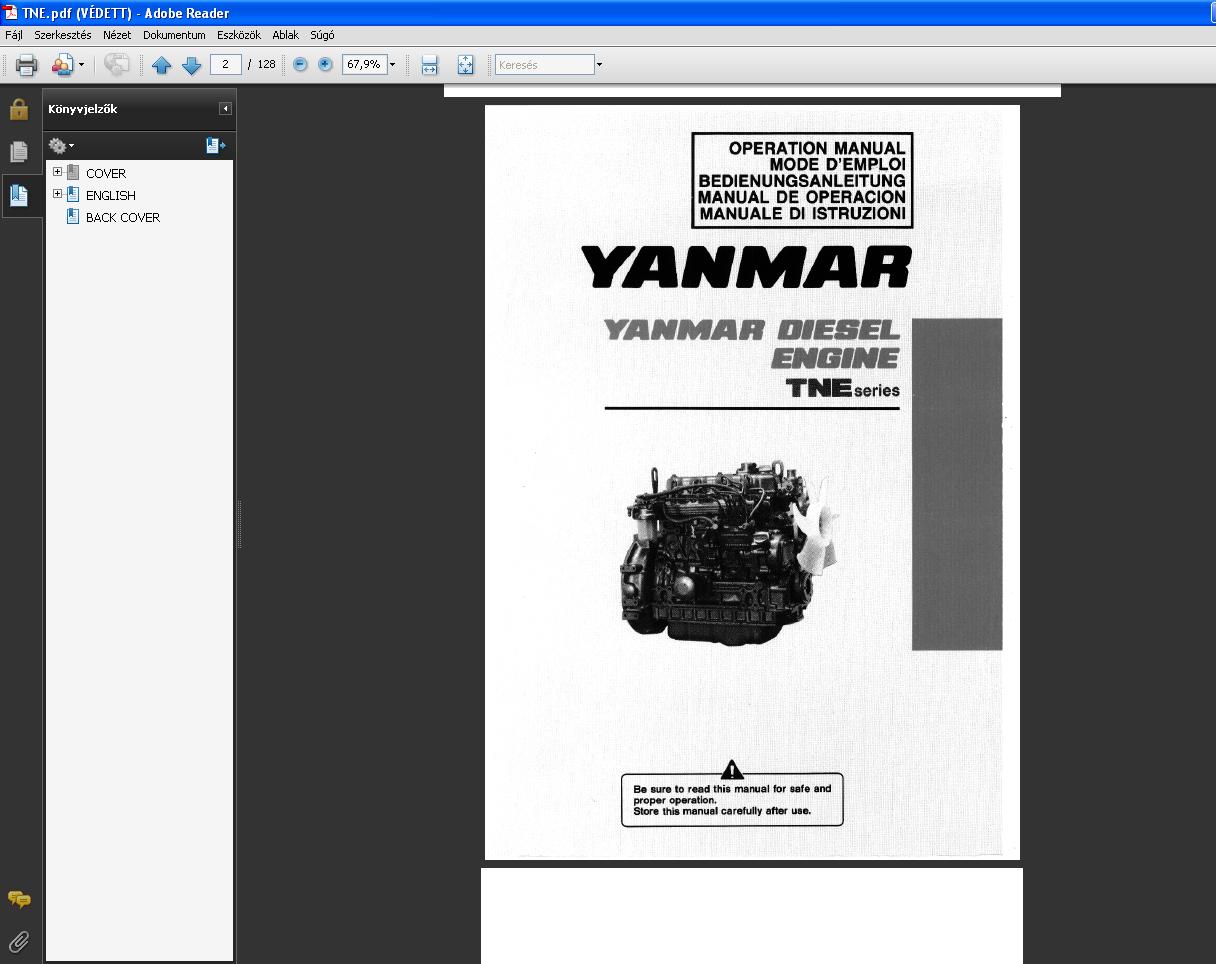Click the navigation pane divider handle
The image size is (1216, 964).
(x=239, y=524)
